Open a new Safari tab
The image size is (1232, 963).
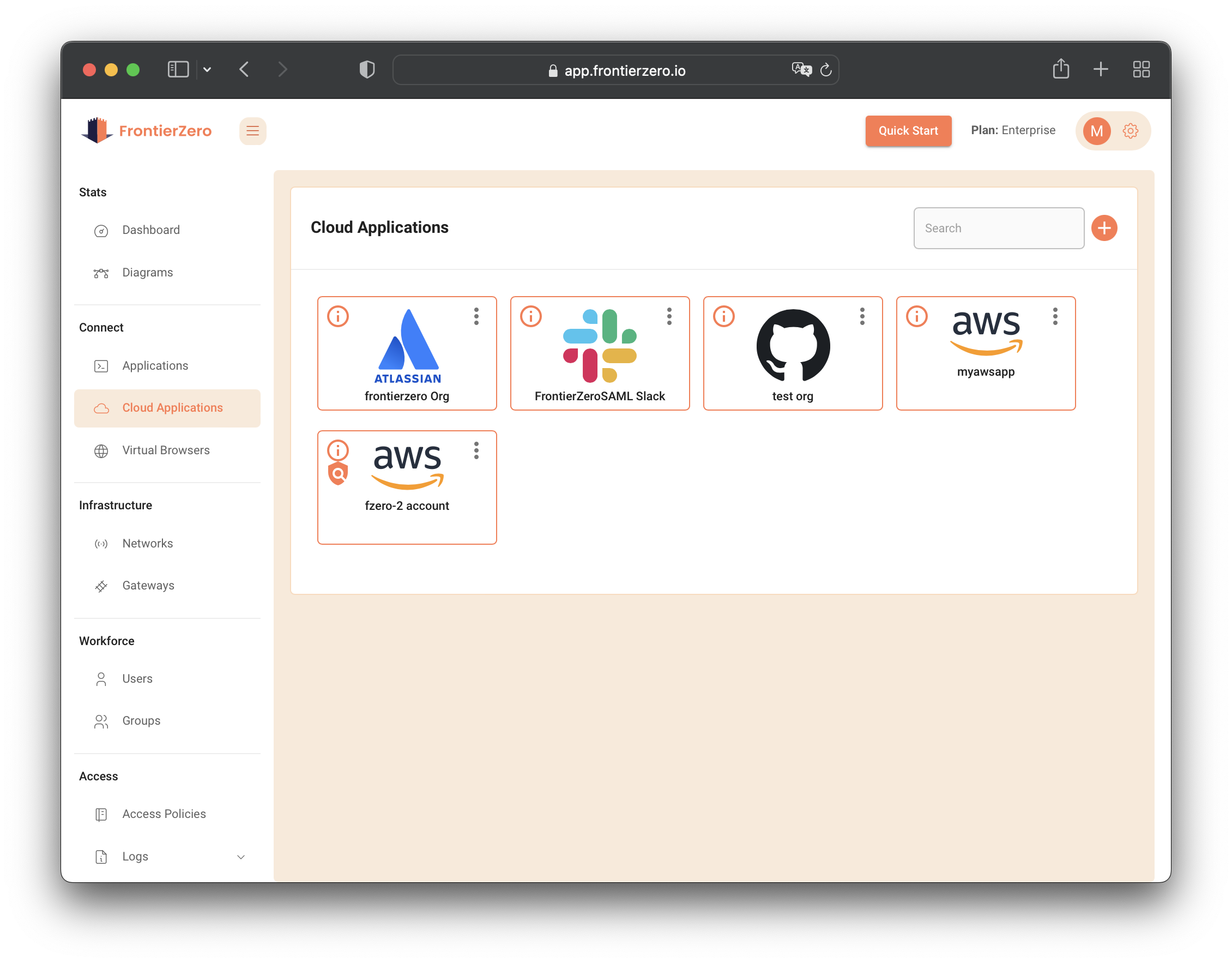pyautogui.click(x=1101, y=69)
